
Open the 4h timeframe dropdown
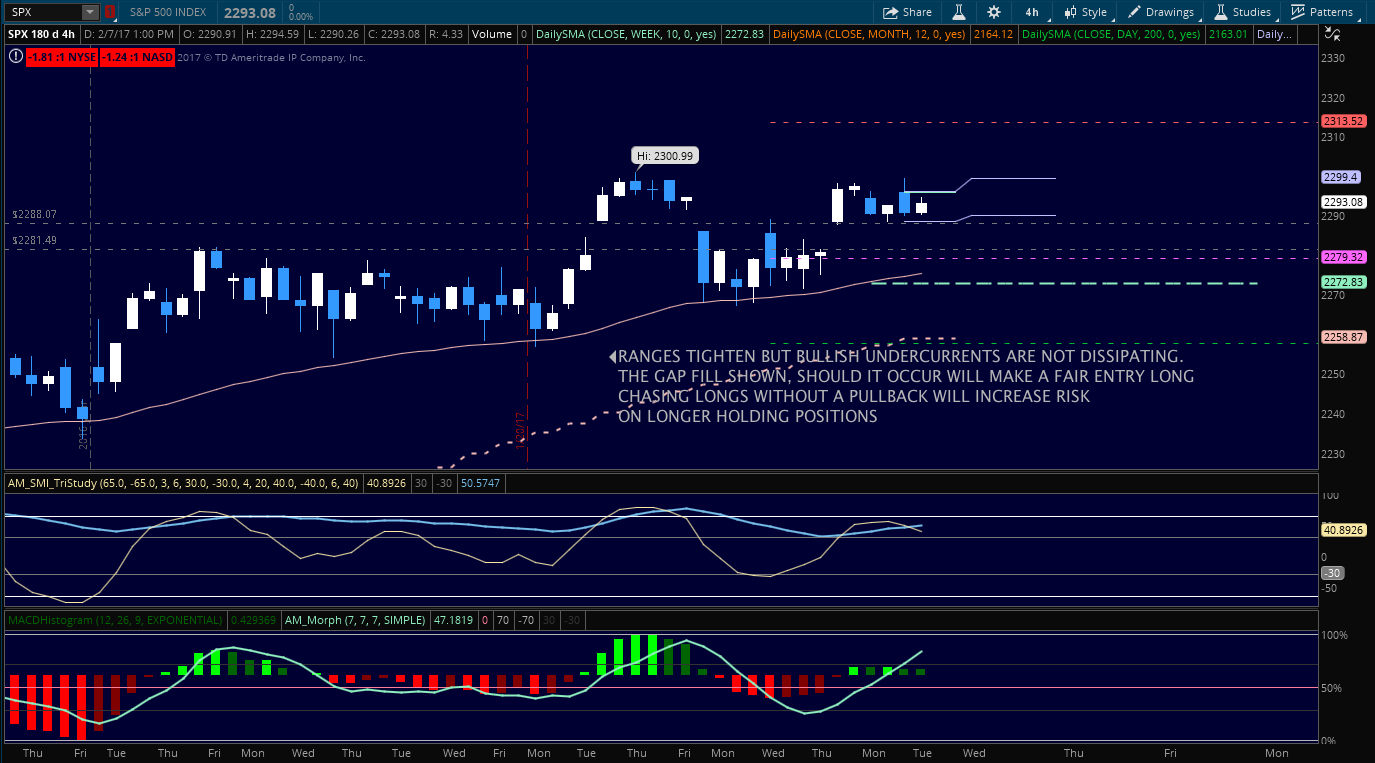pyautogui.click(x=1031, y=12)
